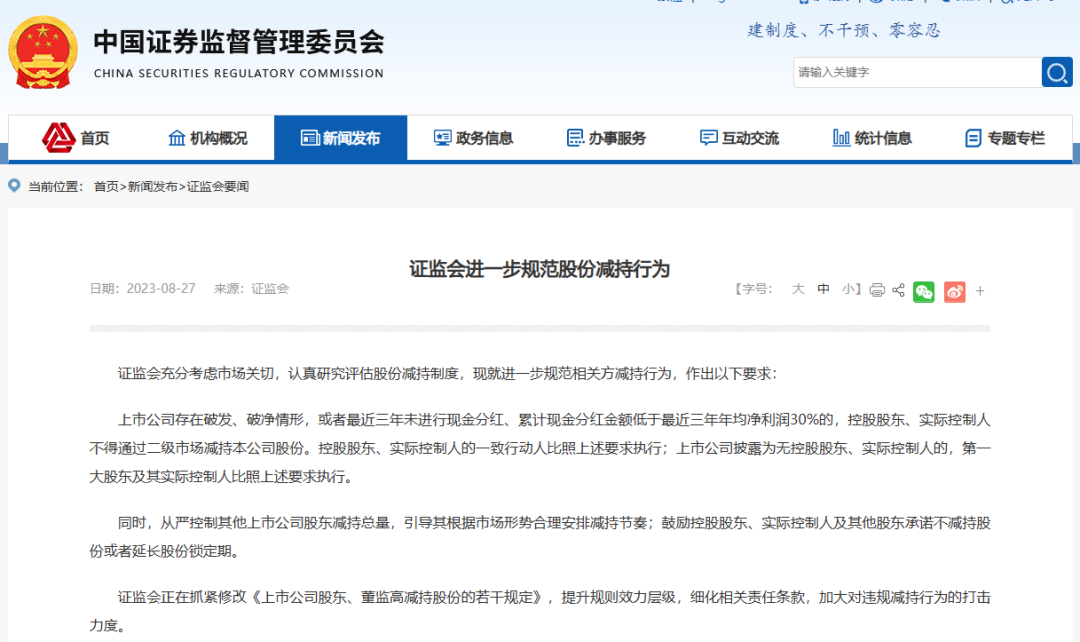The height and width of the screenshot is (642, 1080).
Task: Open the 专题专栏 menu tab
Action: 1005,138
